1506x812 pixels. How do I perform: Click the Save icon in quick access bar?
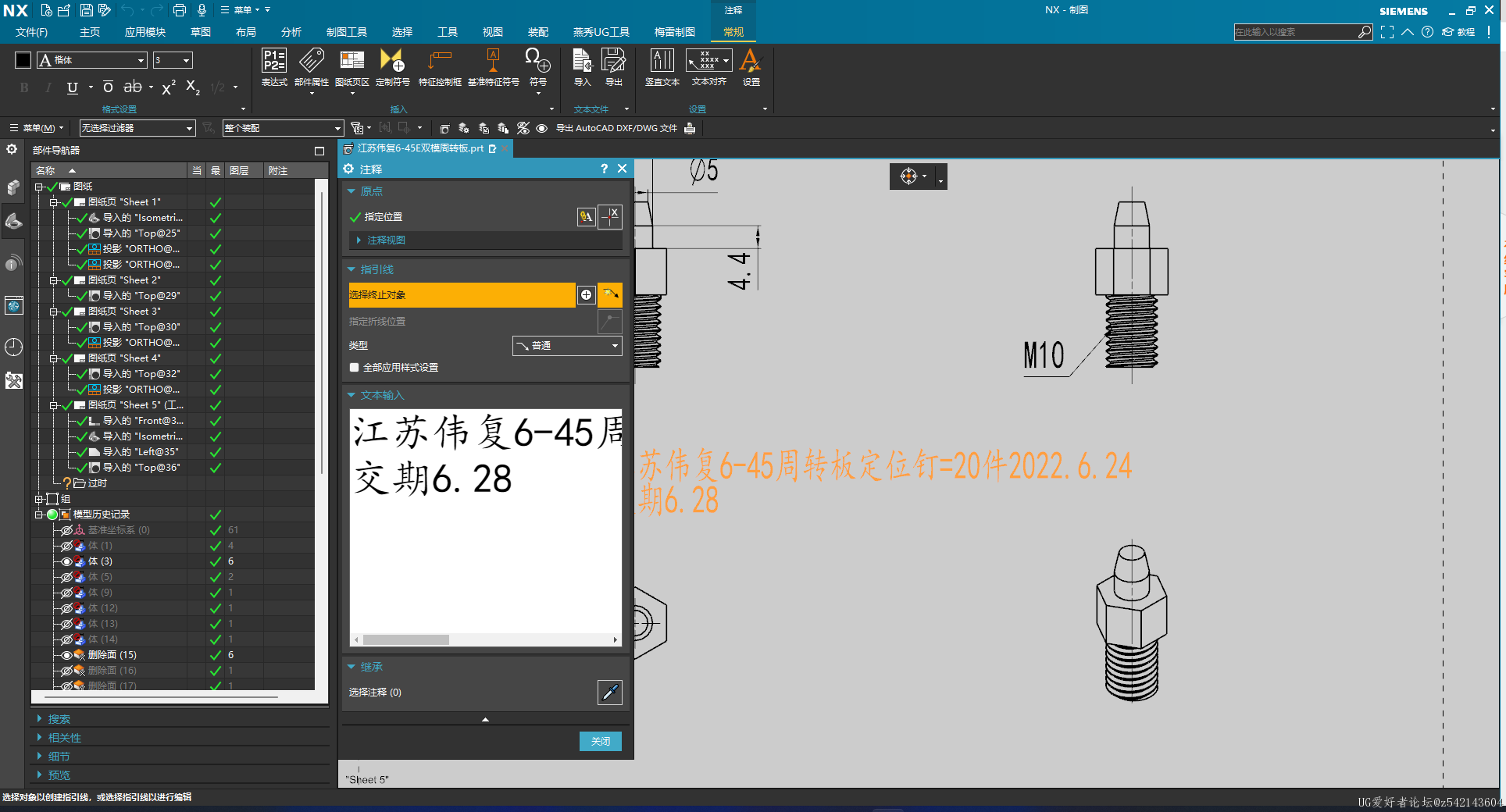coord(87,10)
